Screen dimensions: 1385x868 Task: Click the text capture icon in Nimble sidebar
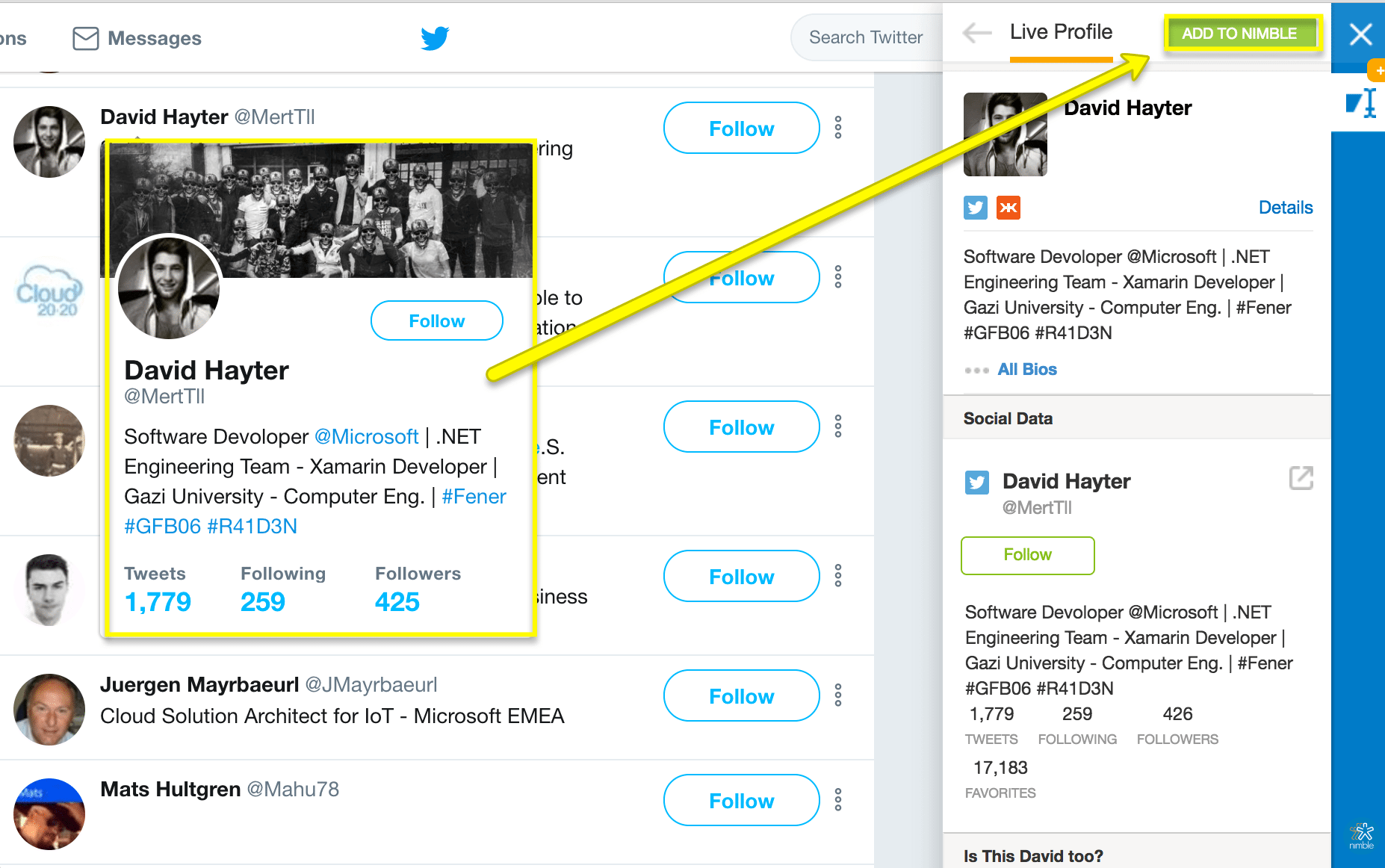tap(1361, 103)
